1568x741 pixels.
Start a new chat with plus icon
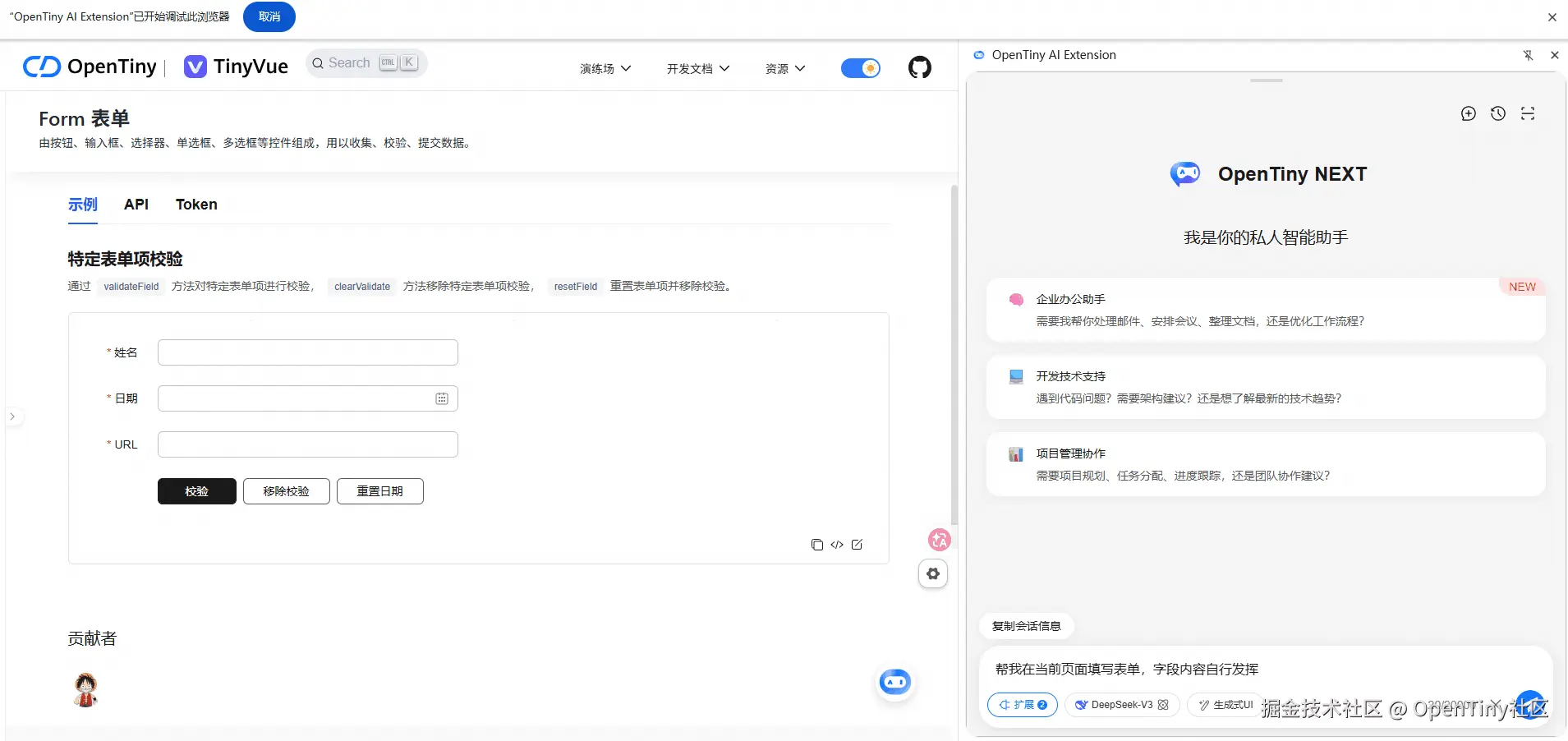1469,114
